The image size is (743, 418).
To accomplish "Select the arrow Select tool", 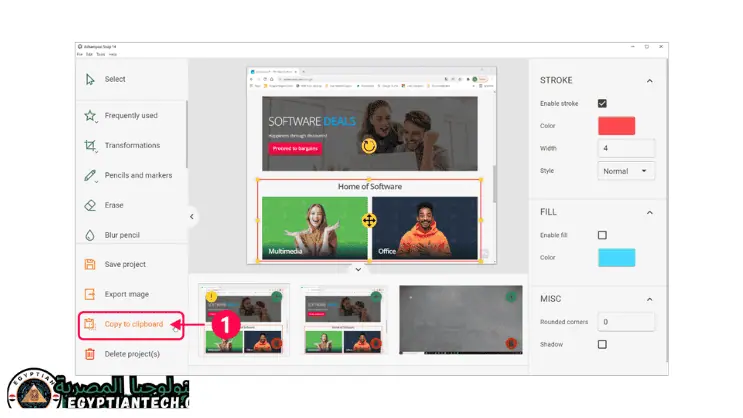I will click(x=90, y=79).
